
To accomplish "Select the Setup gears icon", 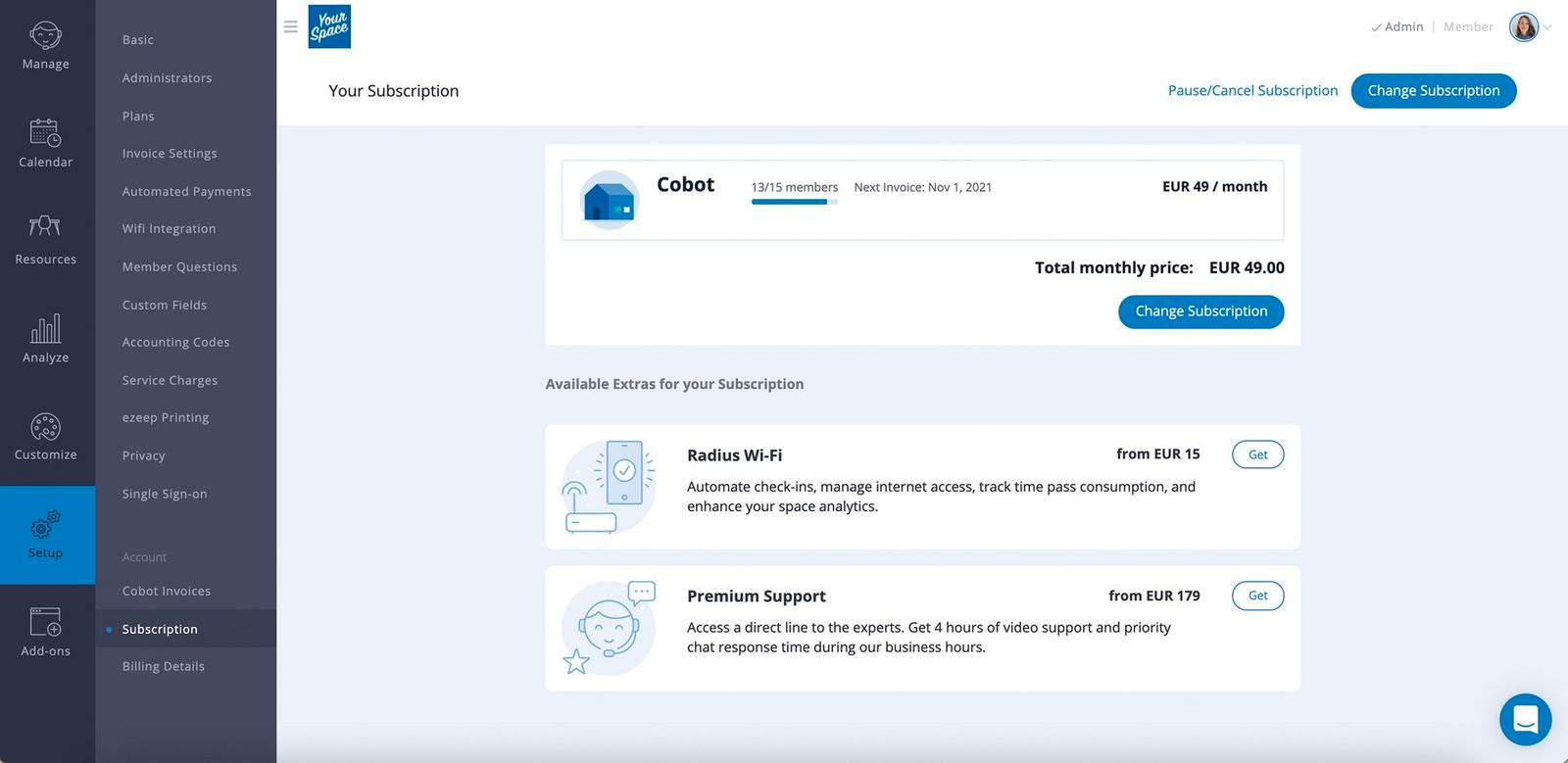I will pyautogui.click(x=45, y=524).
